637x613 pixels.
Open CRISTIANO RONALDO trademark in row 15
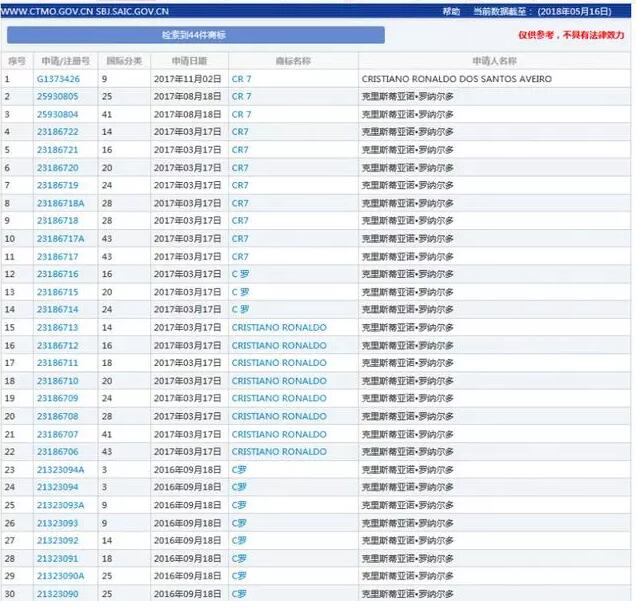pyautogui.click(x=279, y=327)
